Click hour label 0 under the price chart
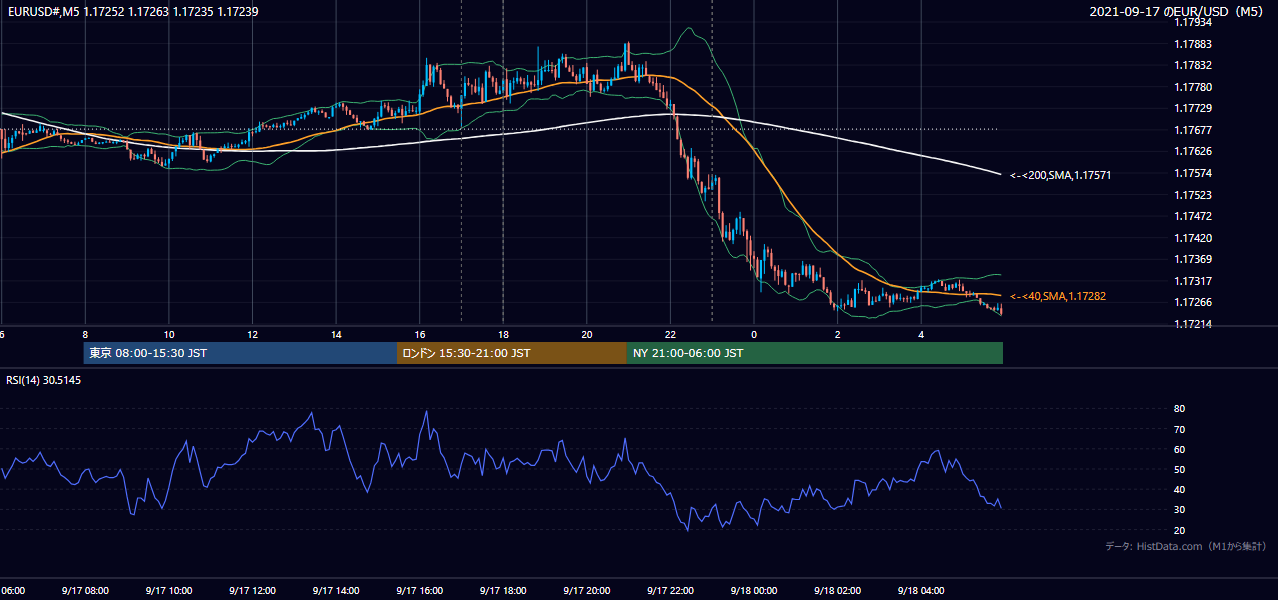This screenshot has height=600, width=1278. click(x=754, y=334)
